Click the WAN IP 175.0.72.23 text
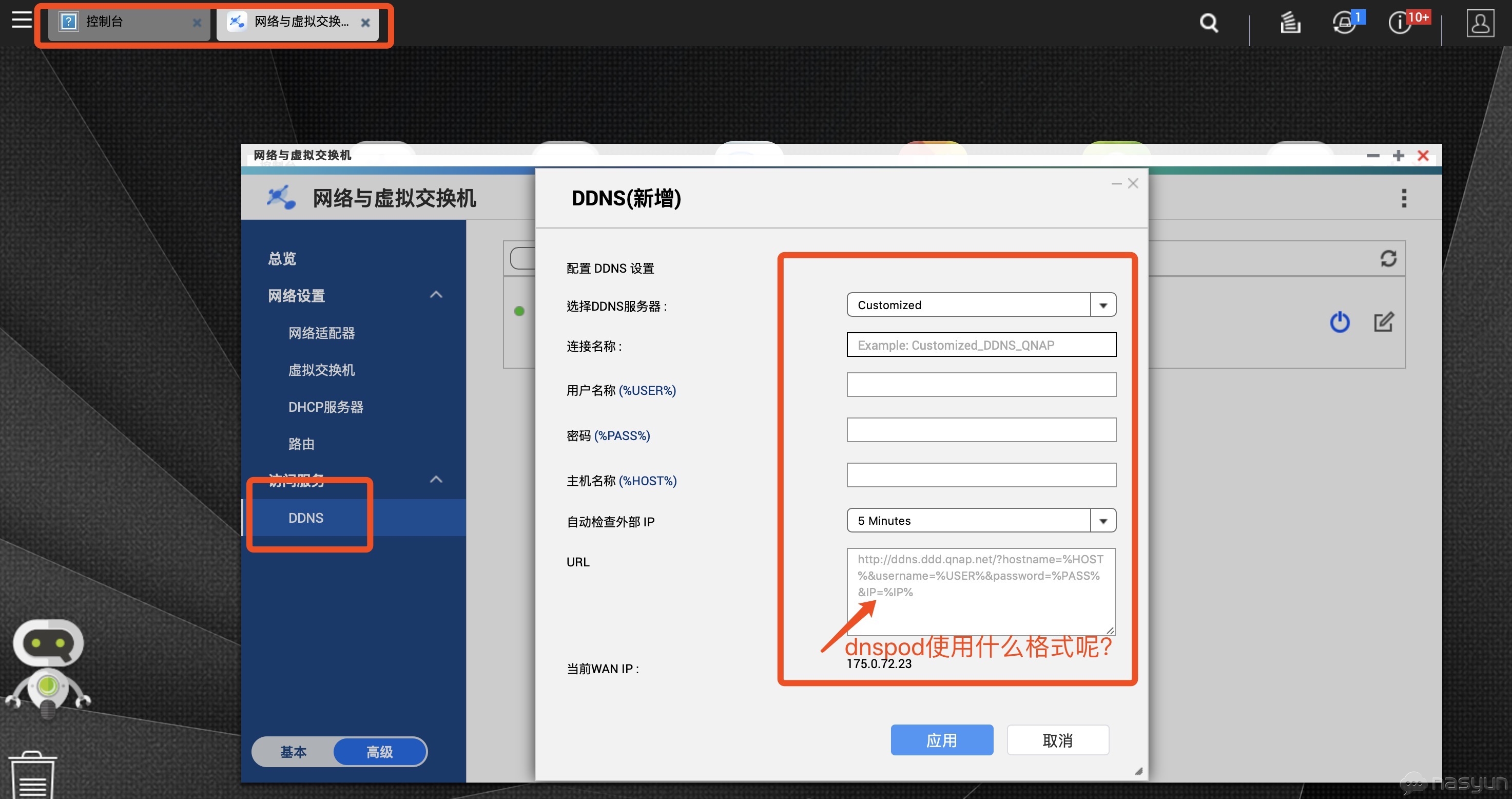This screenshot has height=799, width=1512. (879, 664)
